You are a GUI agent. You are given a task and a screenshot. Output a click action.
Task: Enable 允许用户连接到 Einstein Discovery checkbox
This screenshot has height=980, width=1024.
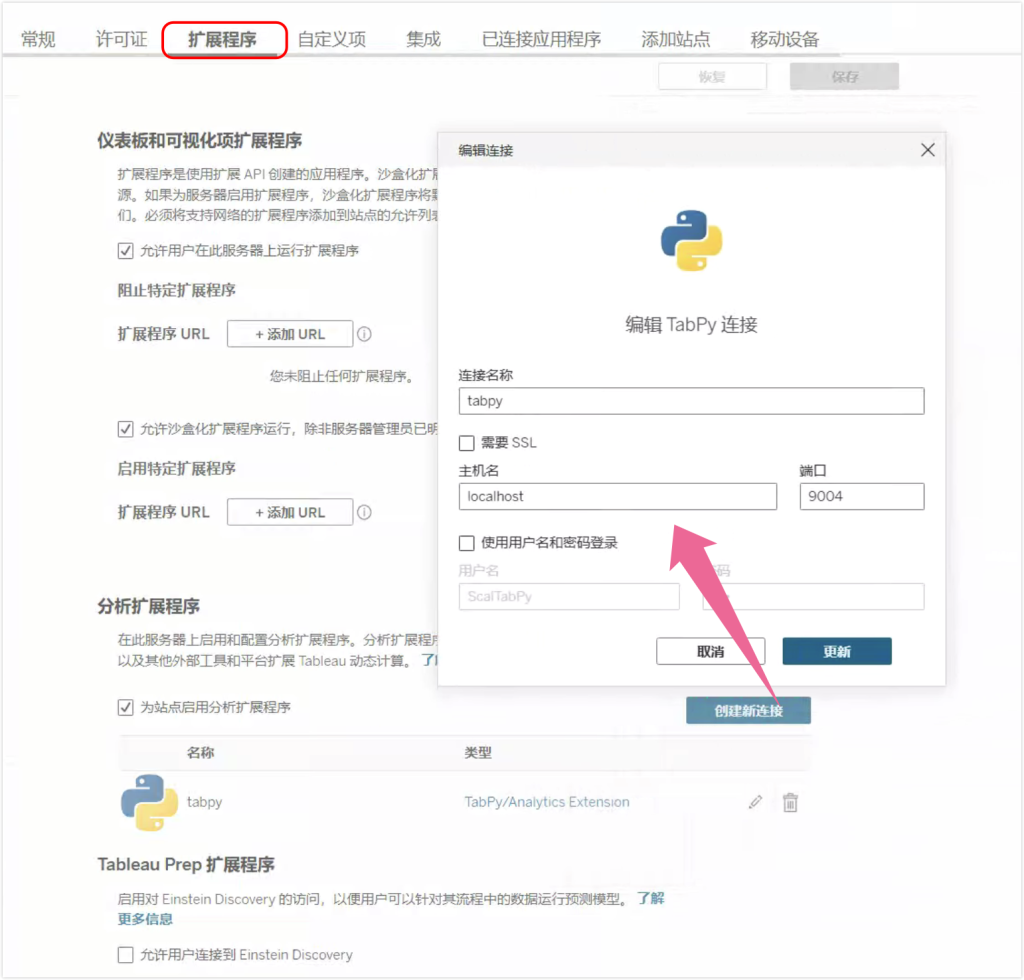tap(126, 955)
